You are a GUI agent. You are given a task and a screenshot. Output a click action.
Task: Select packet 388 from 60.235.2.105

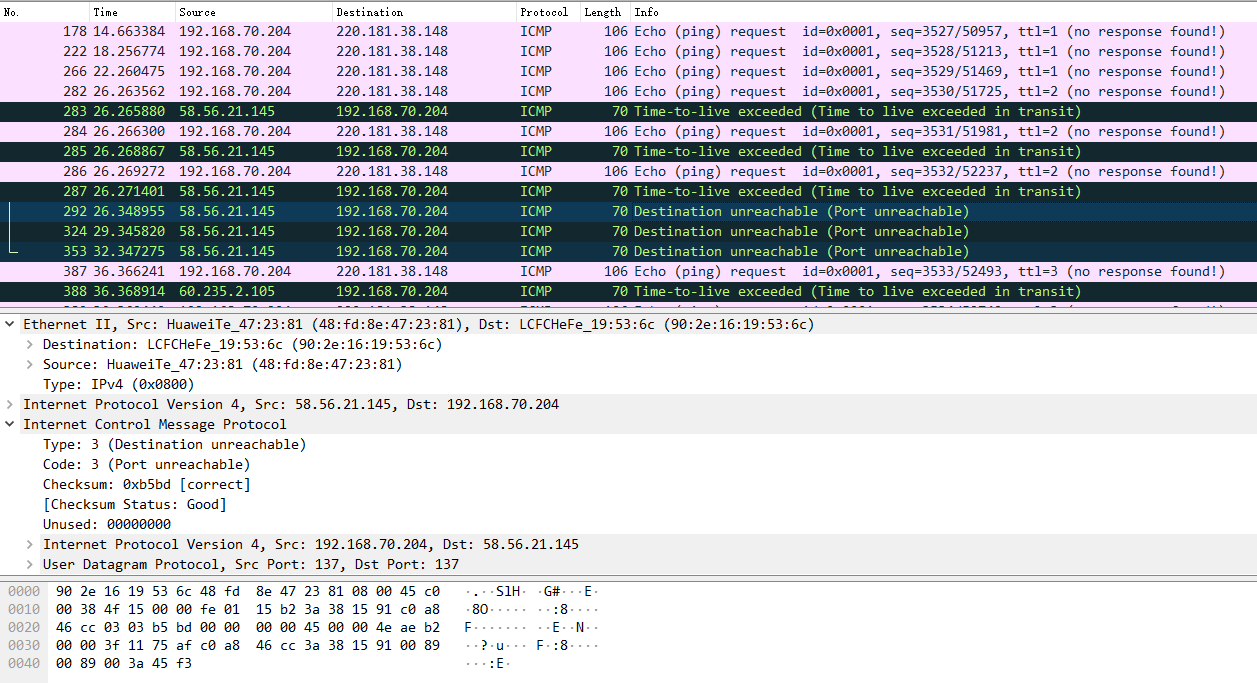pos(400,291)
